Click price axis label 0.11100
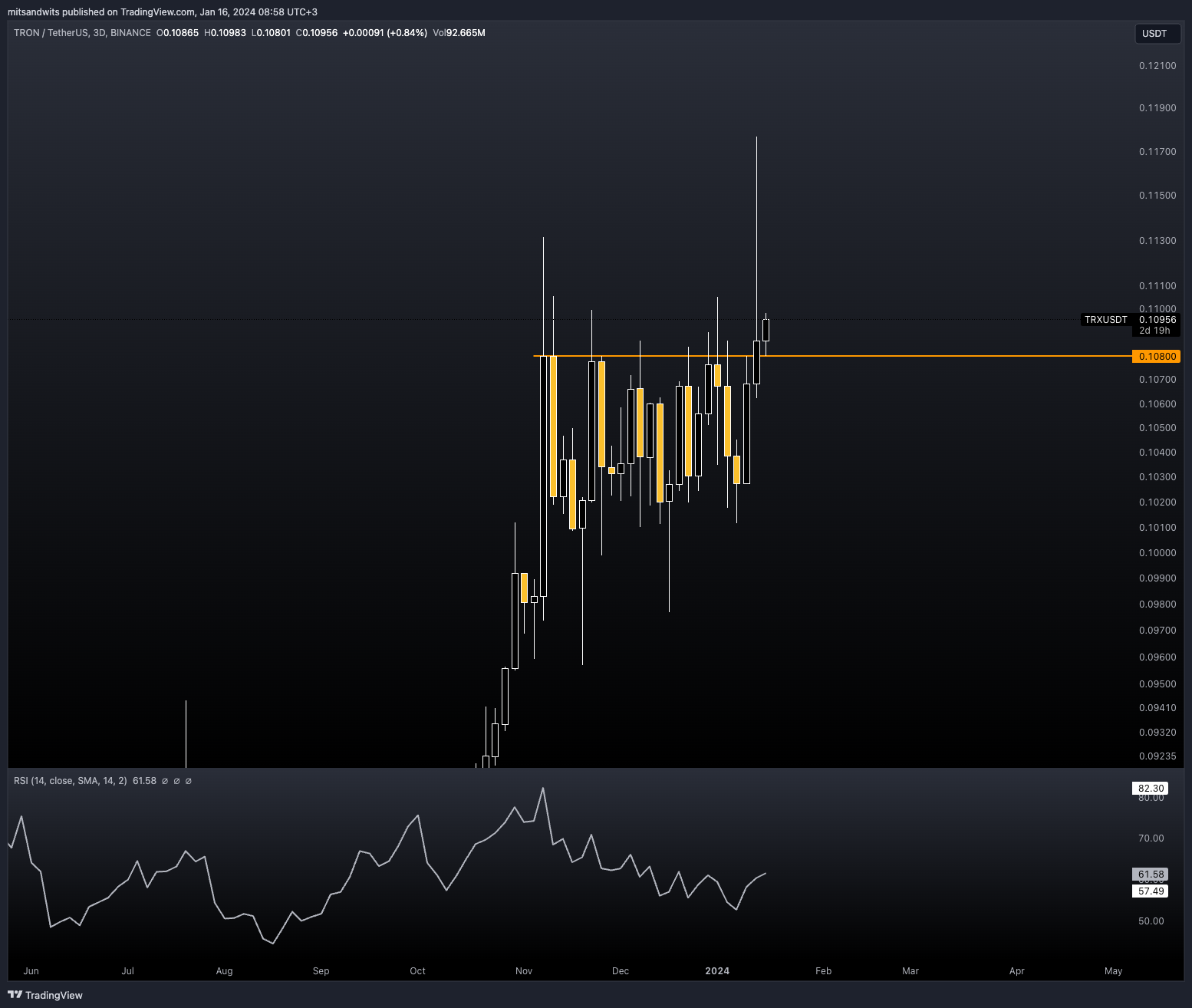This screenshot has height=1008, width=1192. (1157, 286)
